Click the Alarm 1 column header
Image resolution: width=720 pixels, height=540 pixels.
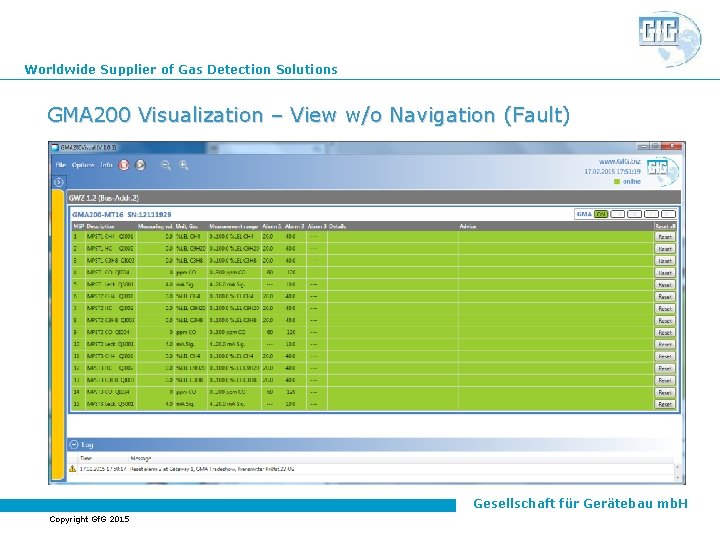272,226
